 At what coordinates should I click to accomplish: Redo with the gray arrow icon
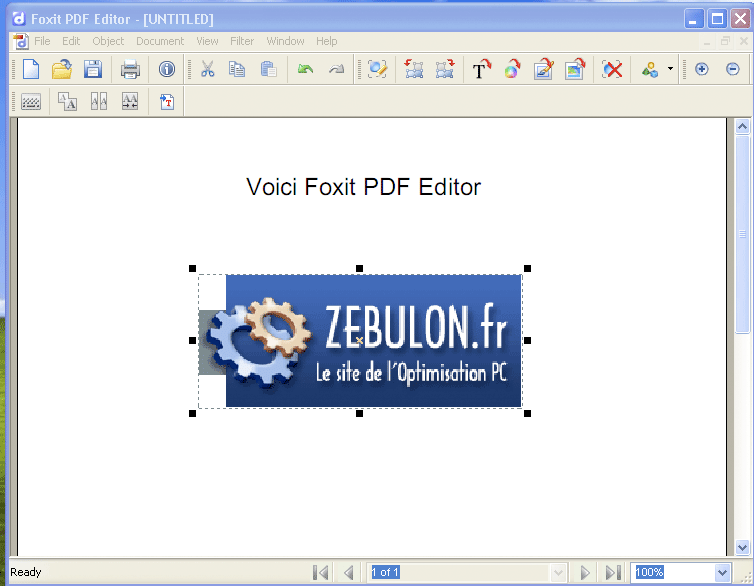(x=337, y=69)
